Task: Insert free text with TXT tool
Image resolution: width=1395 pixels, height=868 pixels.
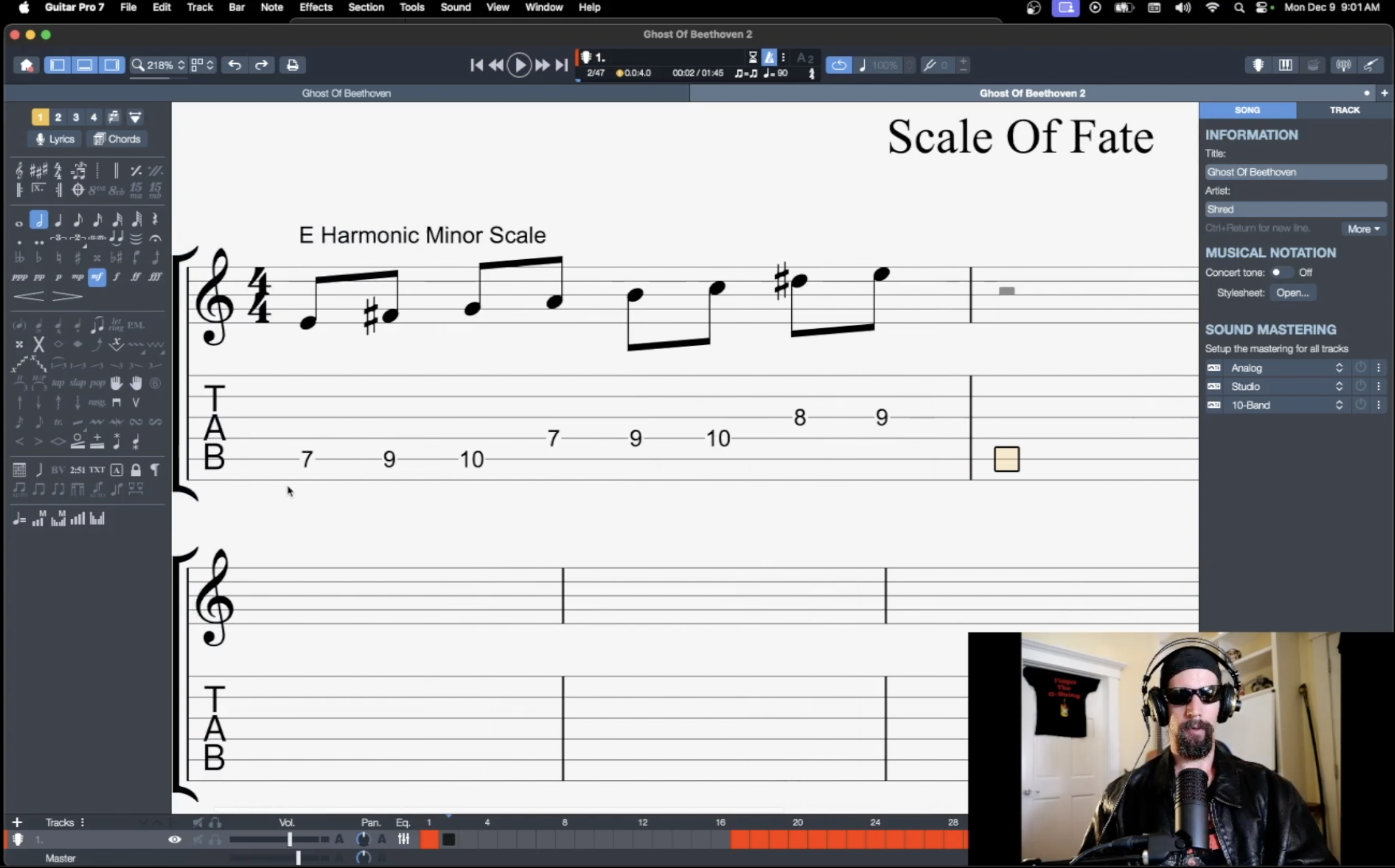Action: [x=97, y=470]
